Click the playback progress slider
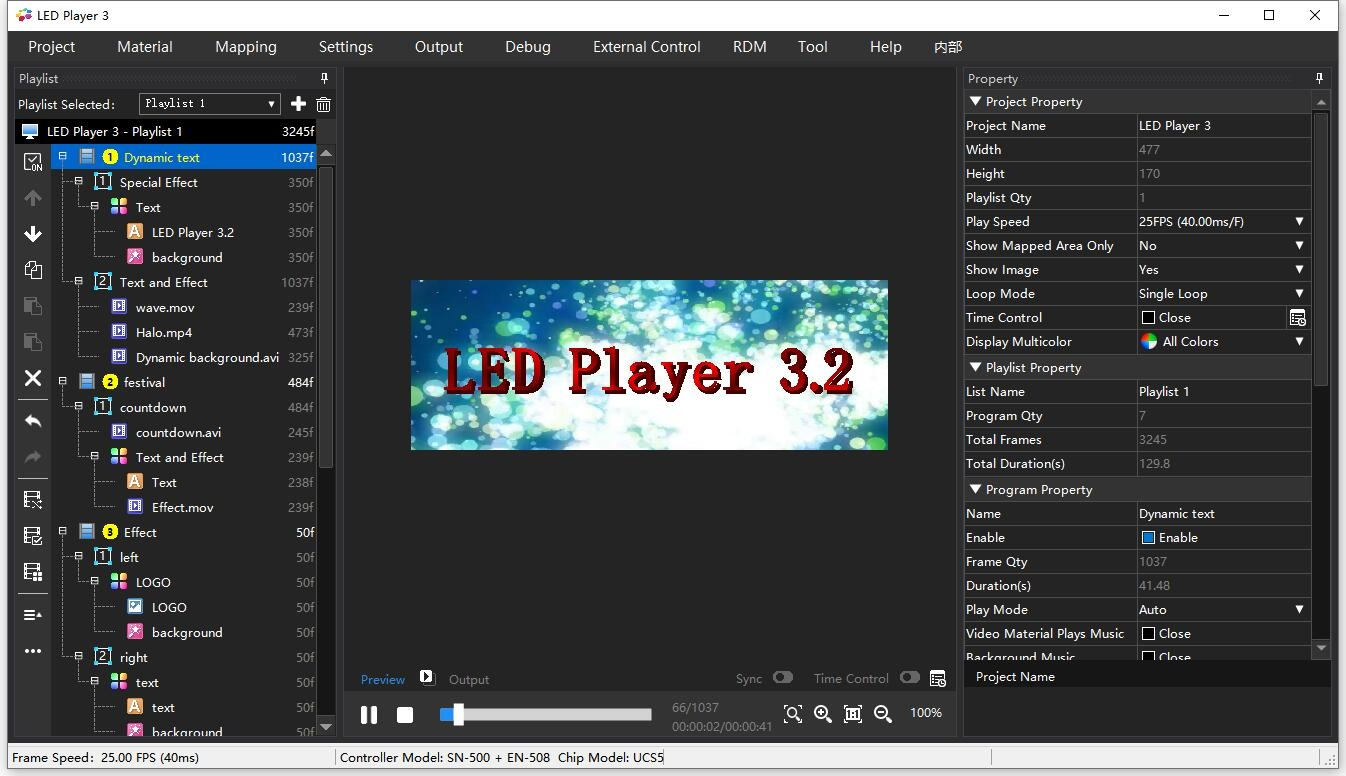Image resolution: width=1346 pixels, height=776 pixels. (x=546, y=714)
